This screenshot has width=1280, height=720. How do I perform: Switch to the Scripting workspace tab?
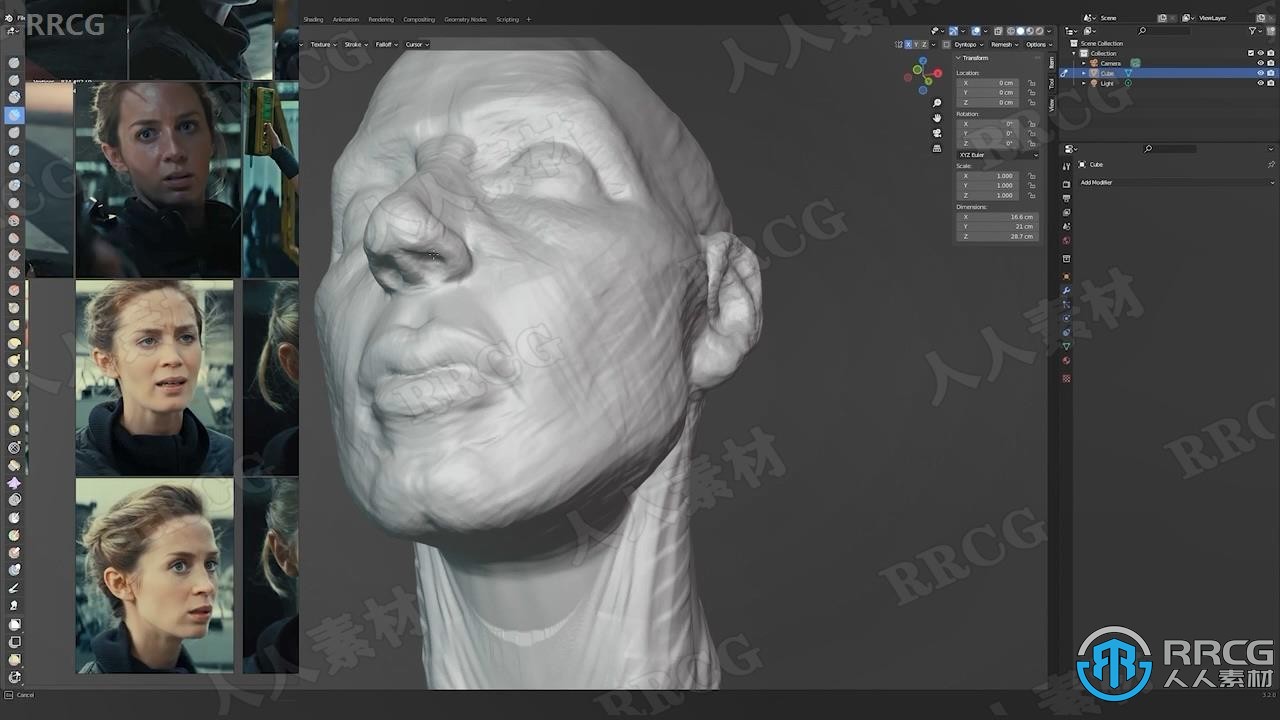507,19
